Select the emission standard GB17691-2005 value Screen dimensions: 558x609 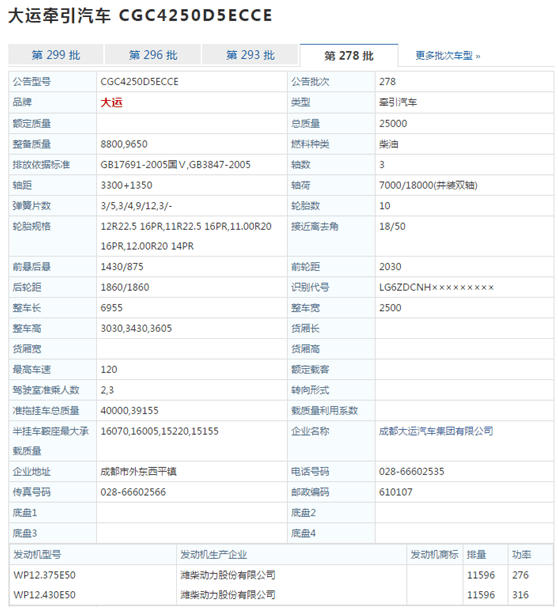[176, 165]
